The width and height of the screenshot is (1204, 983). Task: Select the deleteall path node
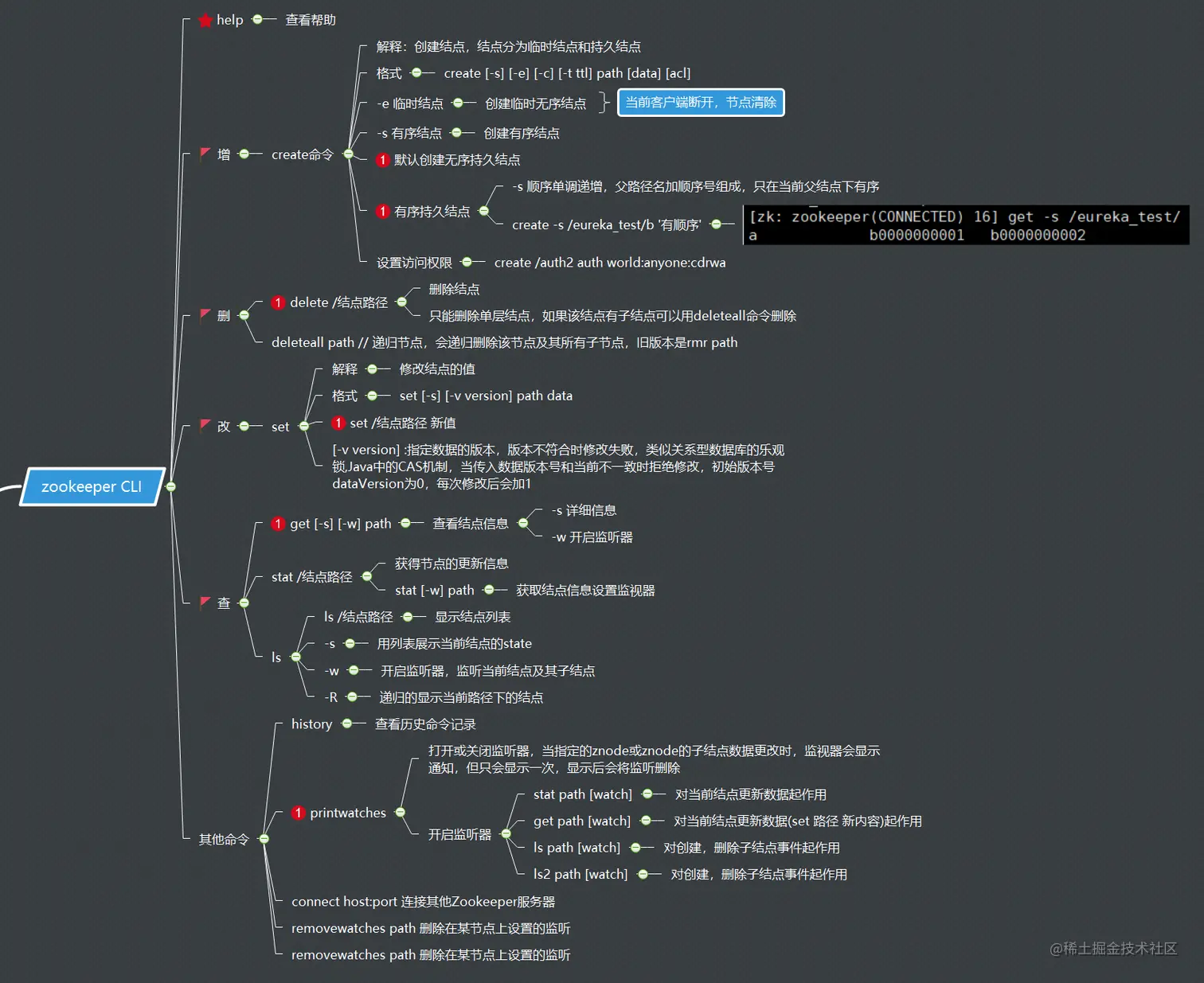[503, 342]
